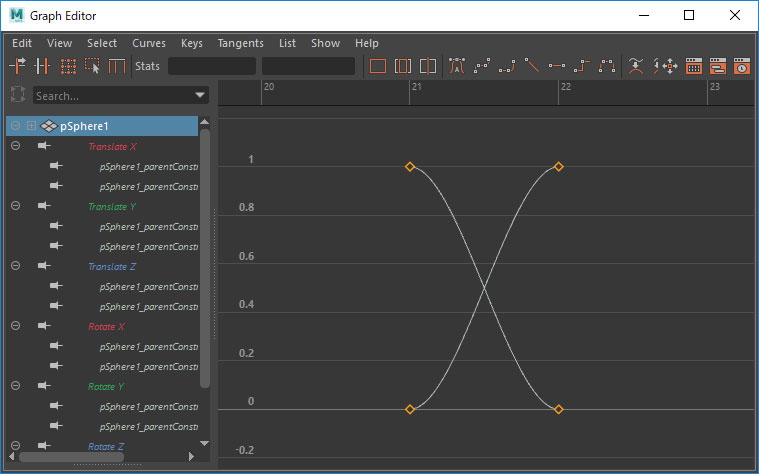Image resolution: width=759 pixels, height=474 pixels.
Task: Collapse the Translate Z channel
Action: pyautogui.click(x=15, y=265)
